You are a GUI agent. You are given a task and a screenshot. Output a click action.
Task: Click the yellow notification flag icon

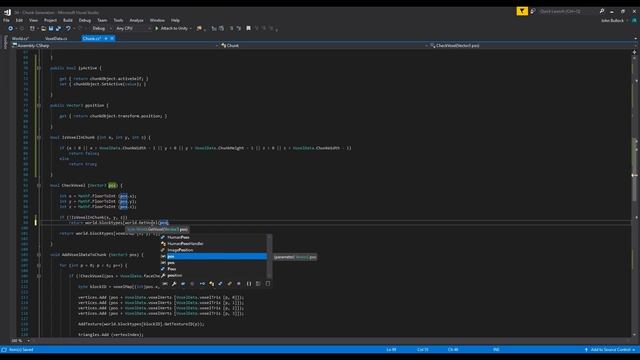pos(522,11)
